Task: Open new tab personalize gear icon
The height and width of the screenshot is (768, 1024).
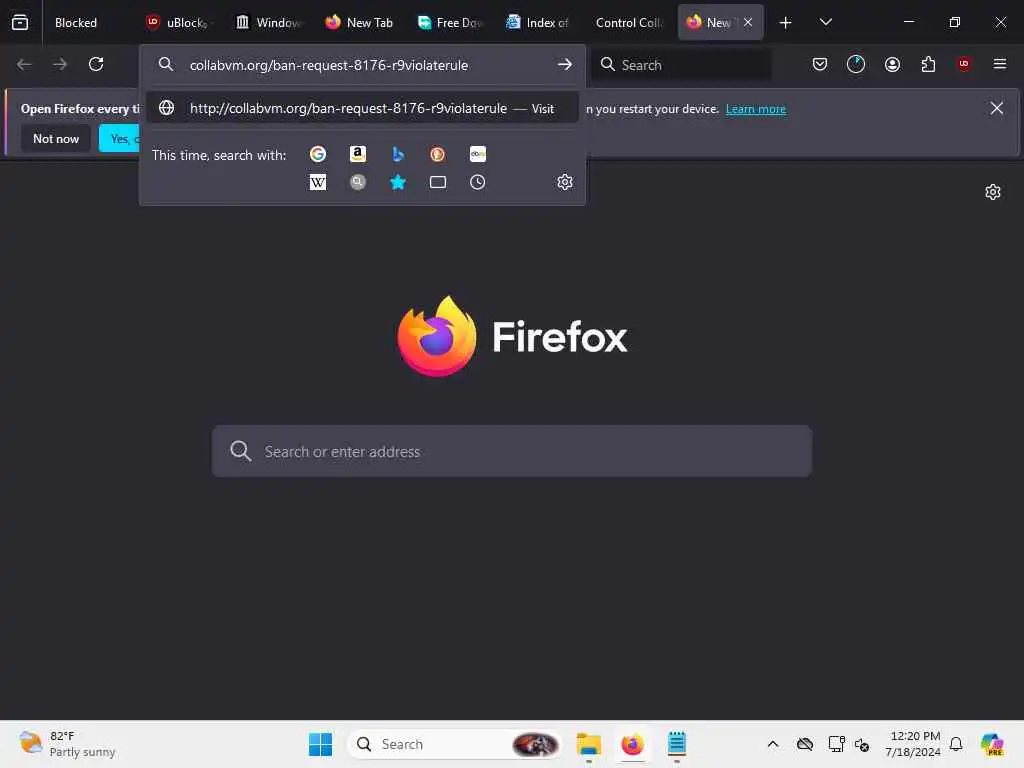Action: point(993,192)
